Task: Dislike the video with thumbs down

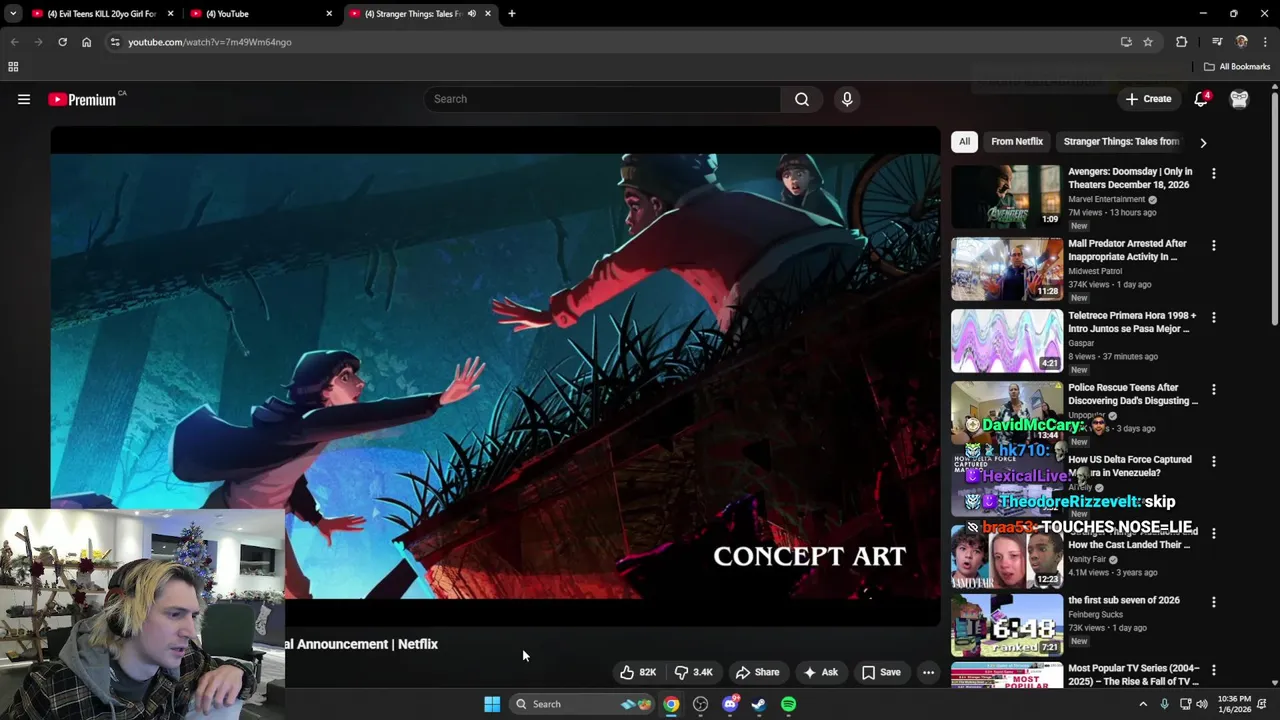Action: [x=693, y=672]
